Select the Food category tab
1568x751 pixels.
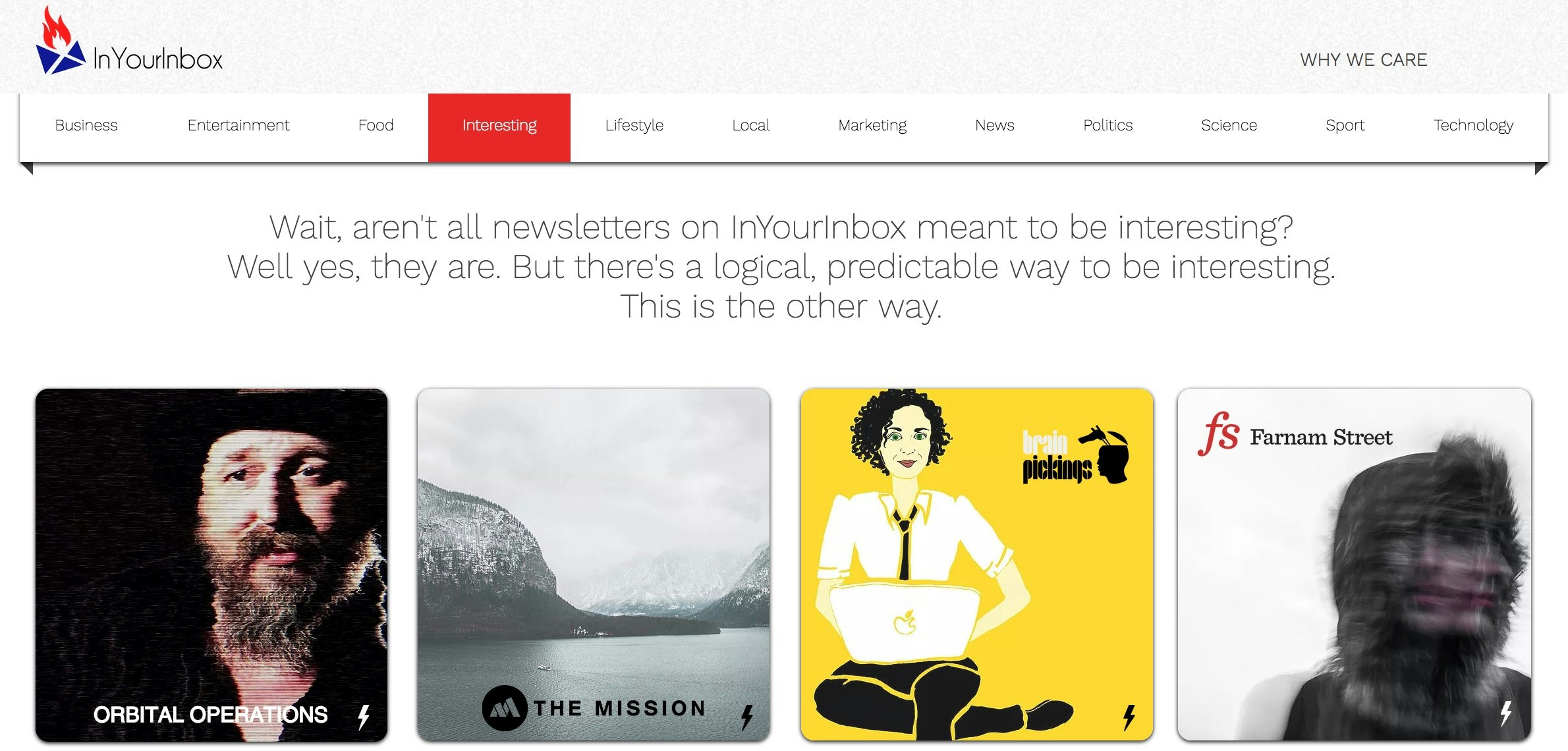(376, 125)
